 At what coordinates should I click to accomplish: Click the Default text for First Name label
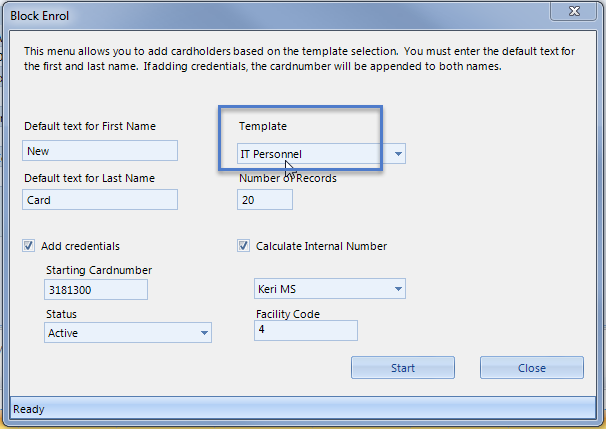[x=90, y=126]
